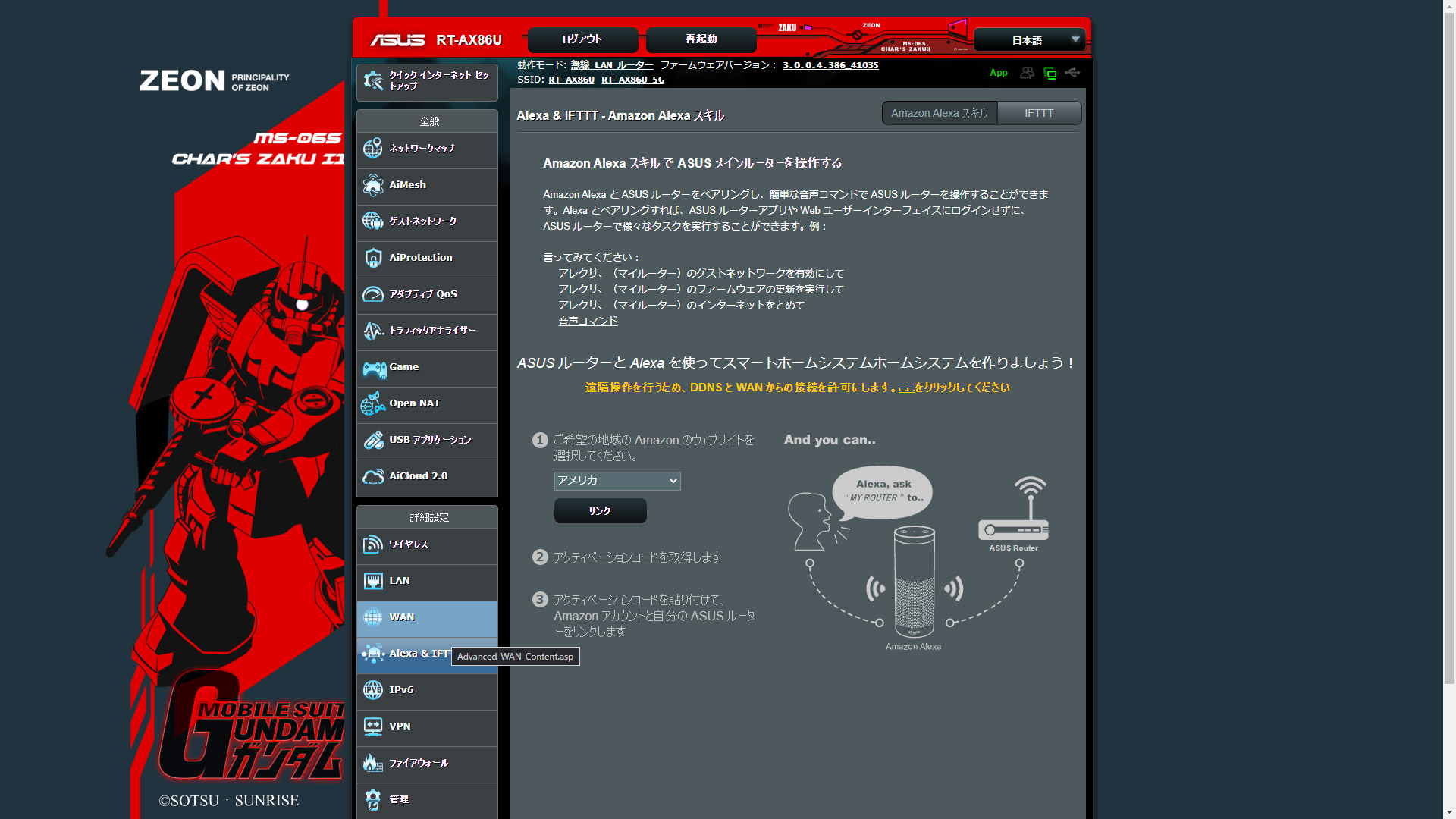1456x819 pixels.
Task: Click the firmware version number link
Action: click(x=830, y=65)
